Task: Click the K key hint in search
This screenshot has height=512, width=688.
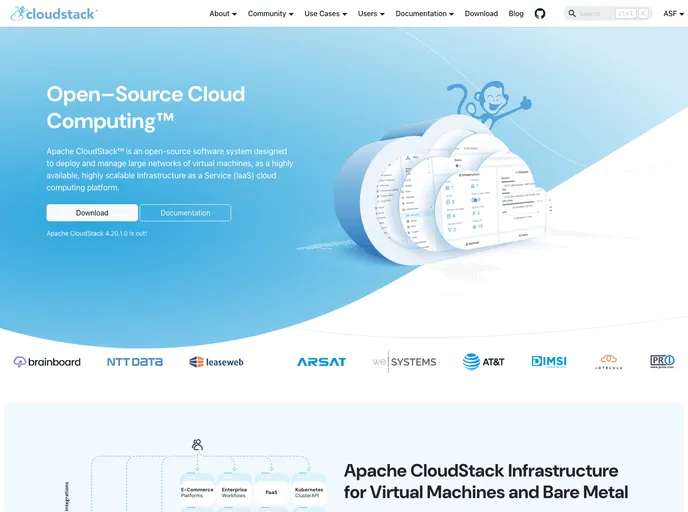Action: click(x=643, y=14)
